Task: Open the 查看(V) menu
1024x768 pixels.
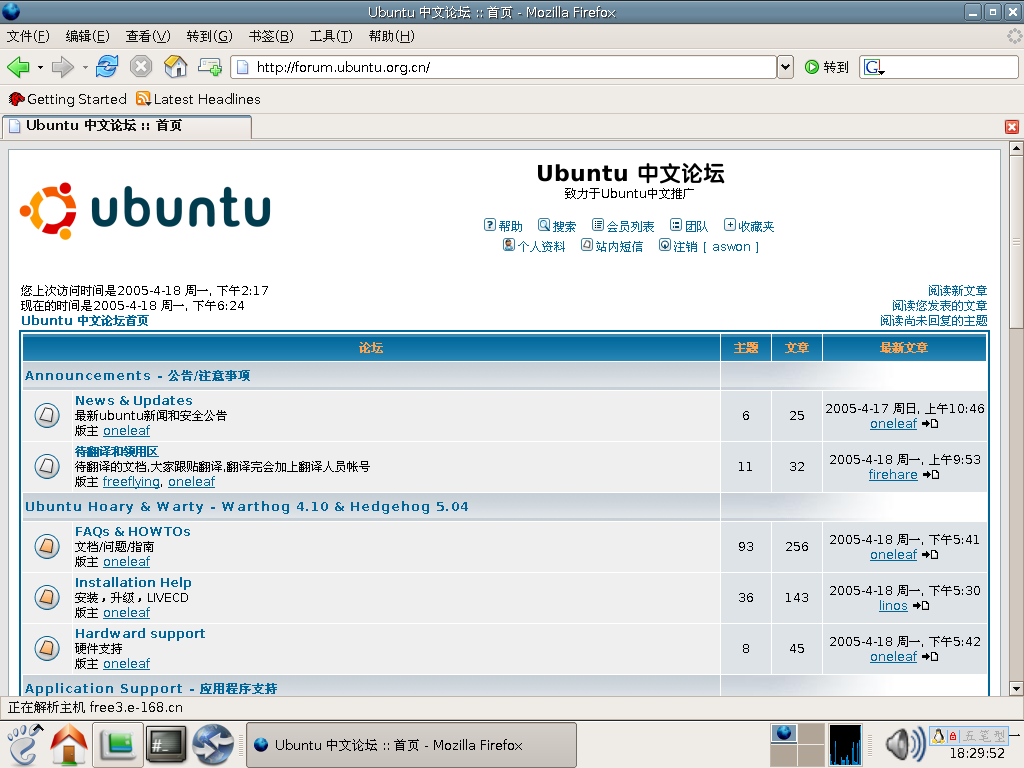Action: pyautogui.click(x=148, y=36)
